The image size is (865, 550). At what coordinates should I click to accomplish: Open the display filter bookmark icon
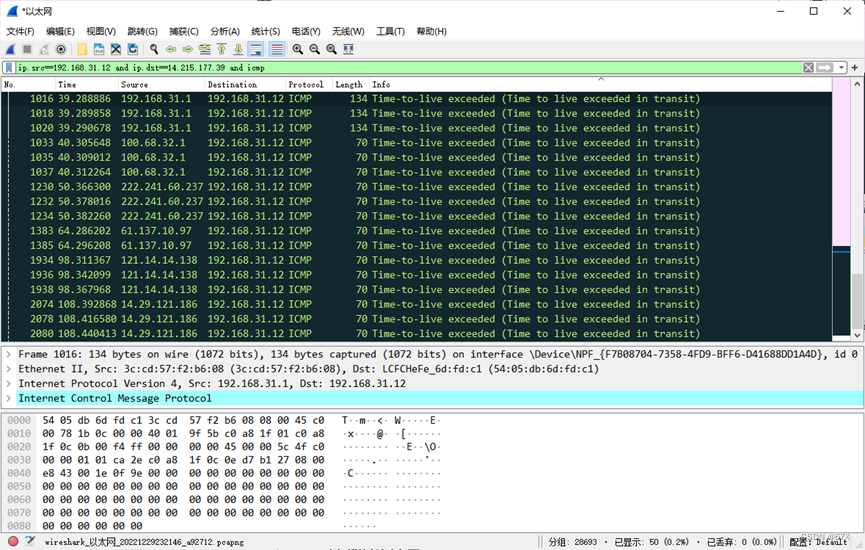point(9,68)
